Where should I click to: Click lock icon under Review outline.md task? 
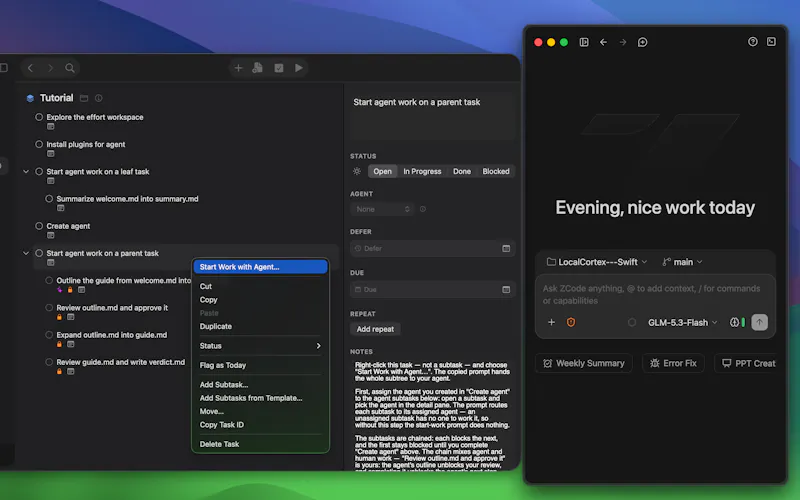pyautogui.click(x=60, y=317)
